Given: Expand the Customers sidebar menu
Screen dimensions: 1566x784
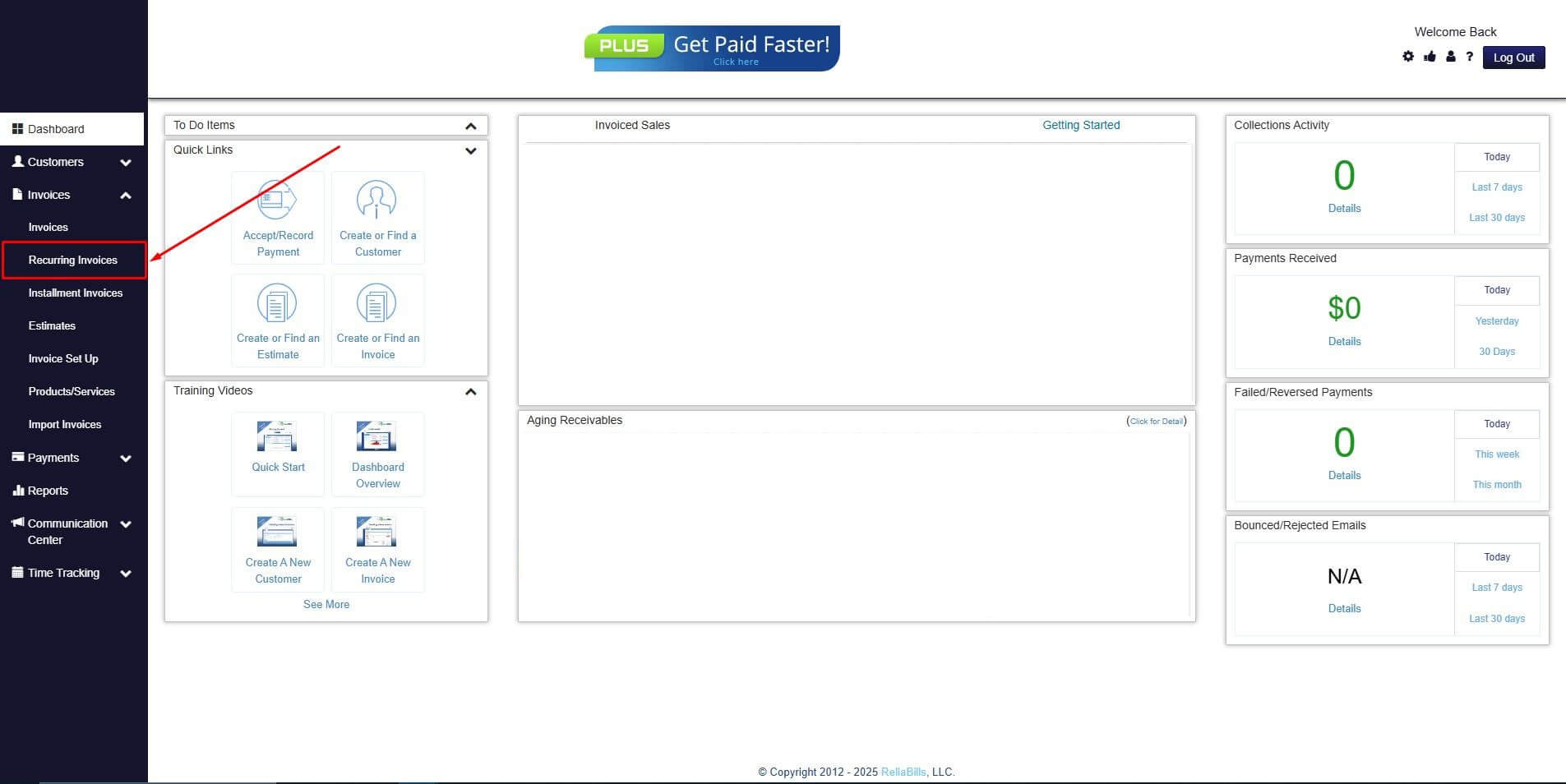Looking at the screenshot, I should point(126,163).
